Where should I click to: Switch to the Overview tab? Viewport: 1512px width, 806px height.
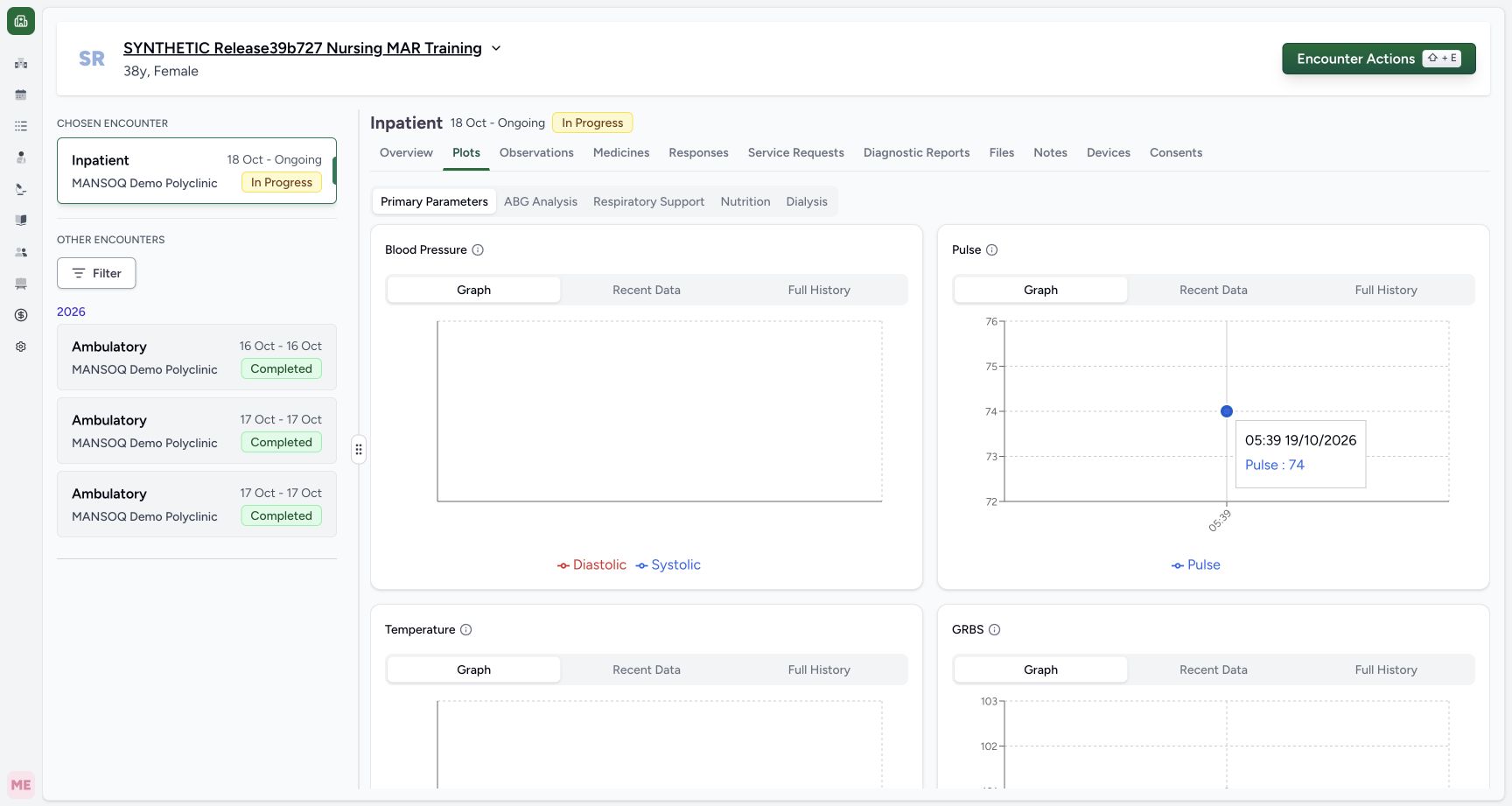coord(406,152)
